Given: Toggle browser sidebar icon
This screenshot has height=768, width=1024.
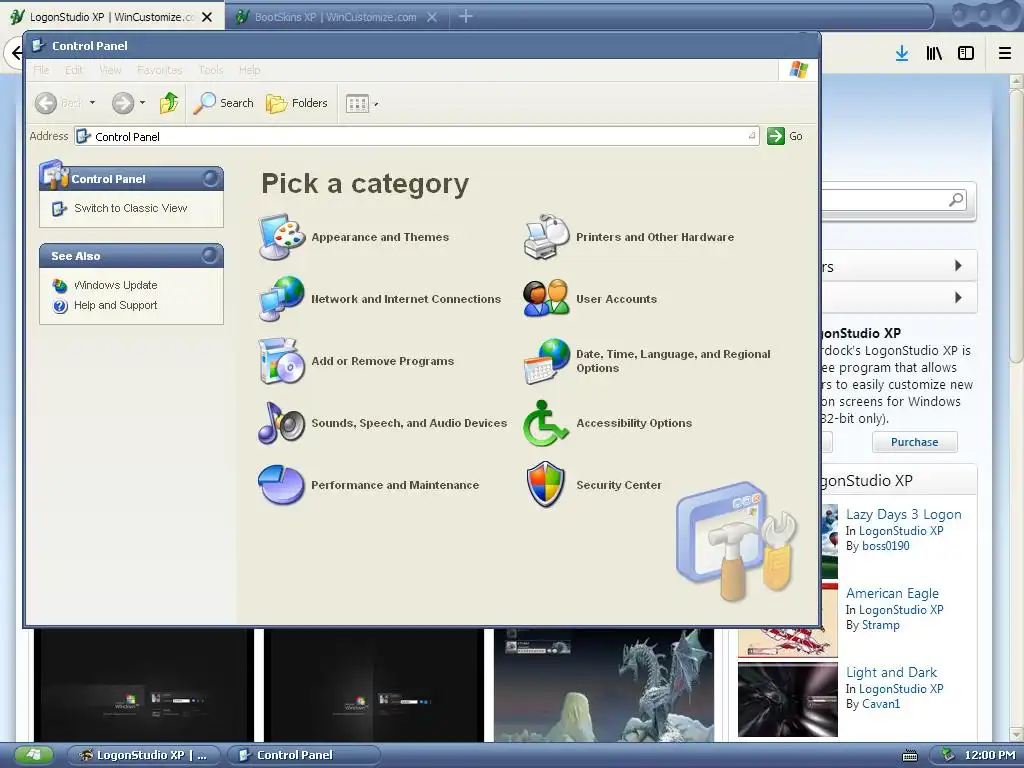Looking at the screenshot, I should click(966, 53).
